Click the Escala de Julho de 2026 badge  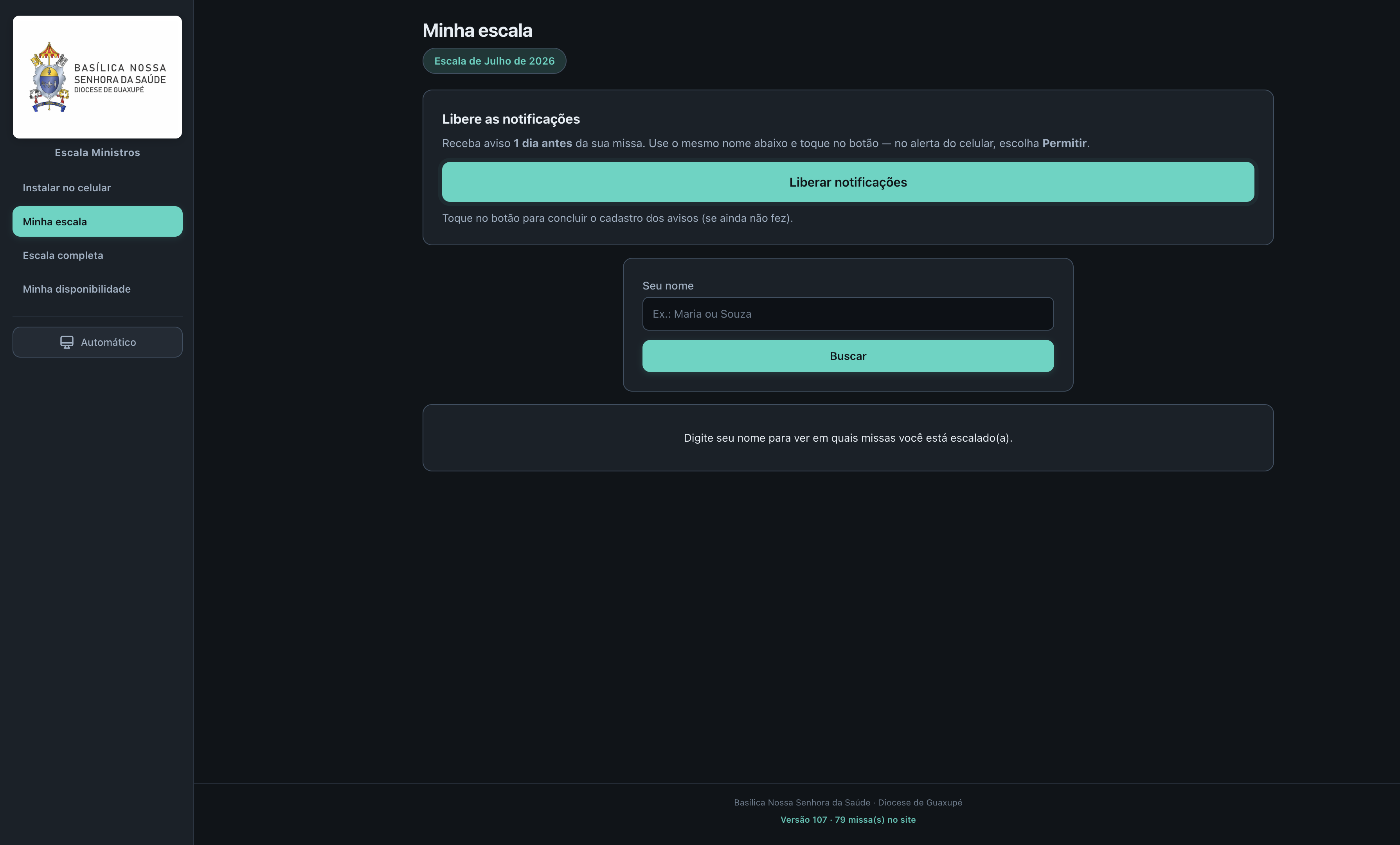pos(494,61)
